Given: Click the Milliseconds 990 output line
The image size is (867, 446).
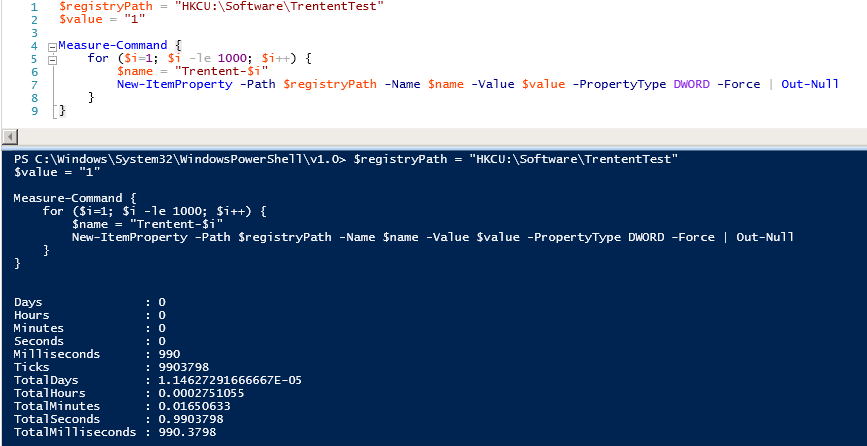Looking at the screenshot, I should (100, 354).
